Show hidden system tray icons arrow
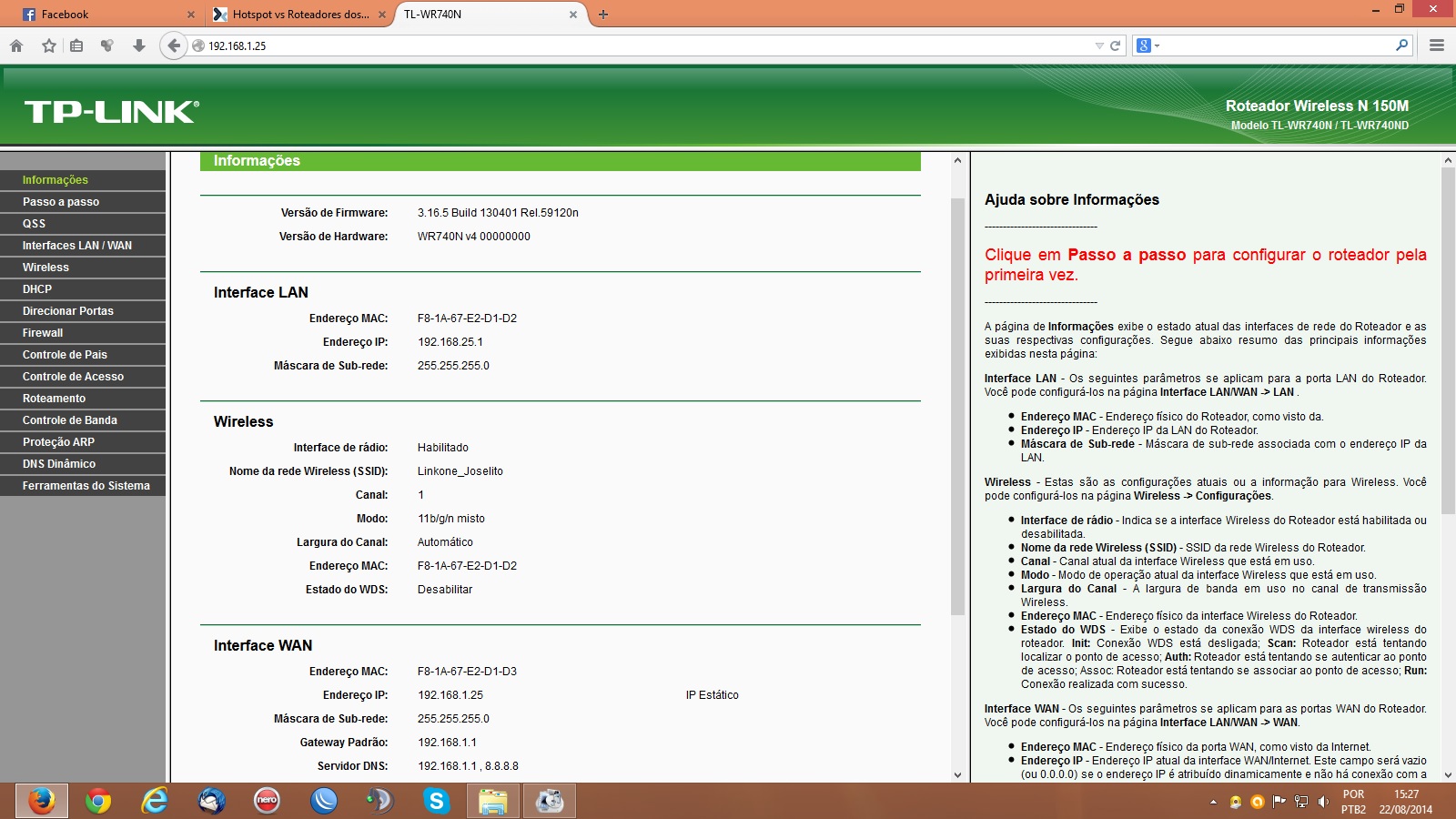This screenshot has height=819, width=1456. [1213, 802]
